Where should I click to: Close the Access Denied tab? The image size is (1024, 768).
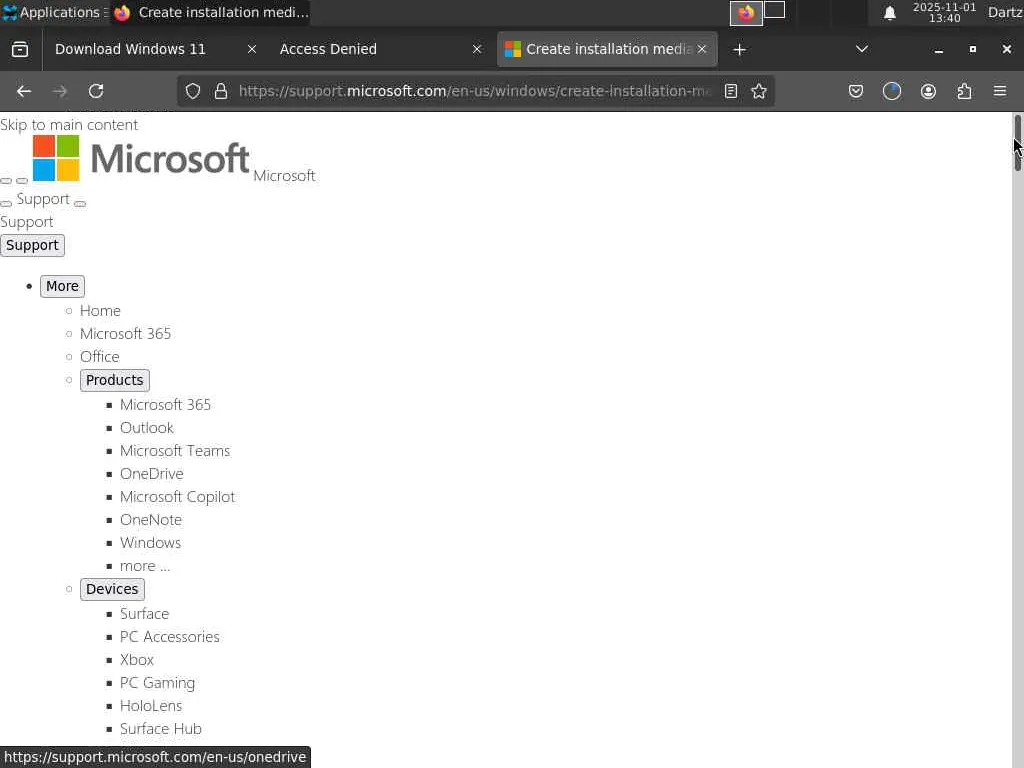pyautogui.click(x=477, y=50)
